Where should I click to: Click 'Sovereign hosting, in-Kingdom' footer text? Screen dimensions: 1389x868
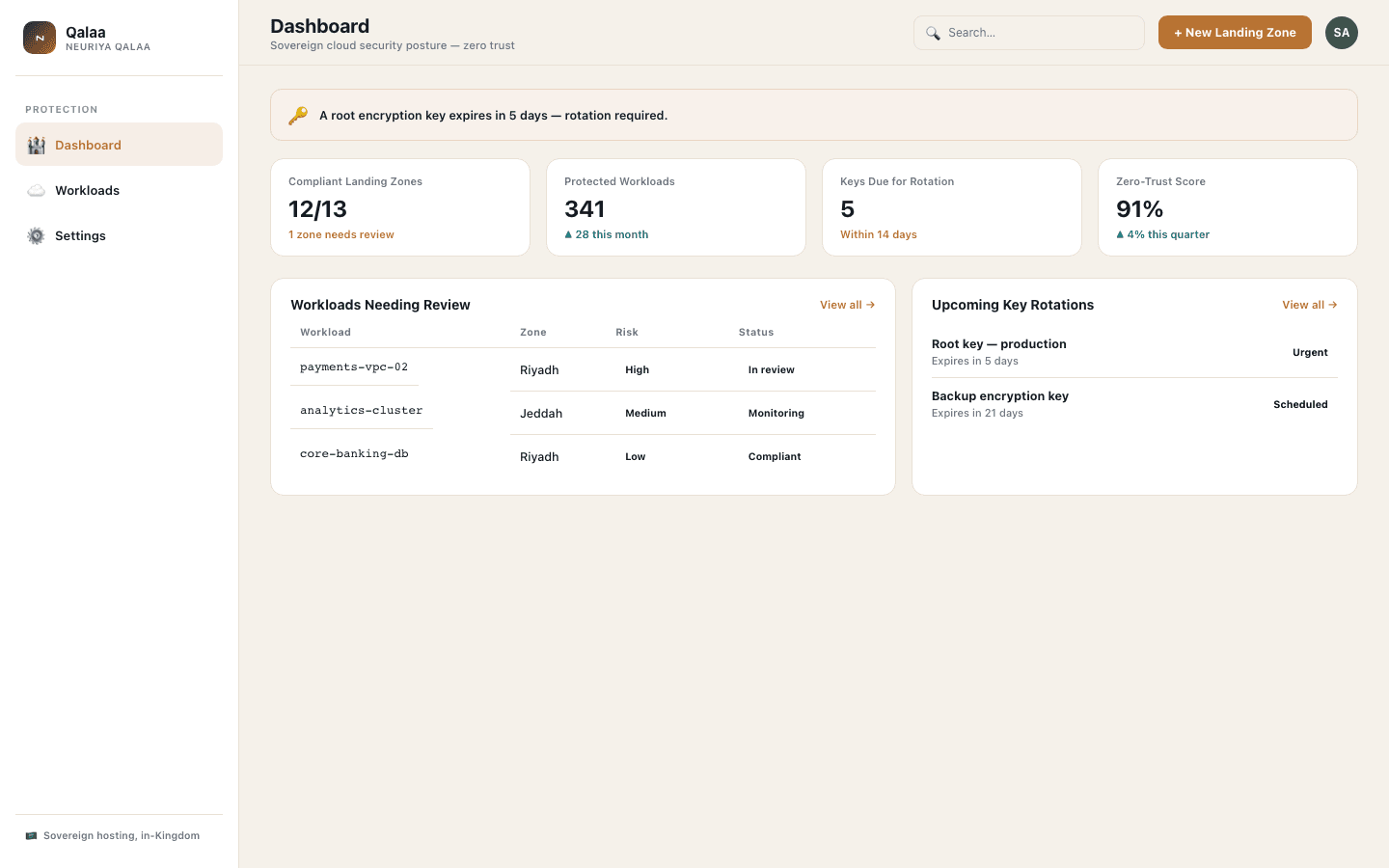click(x=122, y=836)
